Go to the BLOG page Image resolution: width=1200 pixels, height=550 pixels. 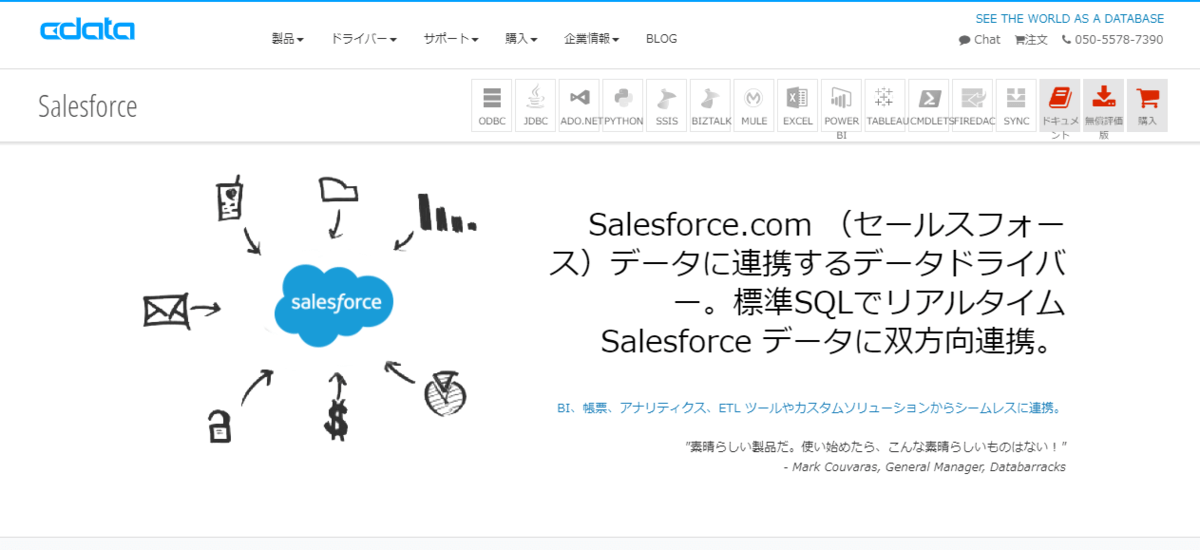coord(661,39)
